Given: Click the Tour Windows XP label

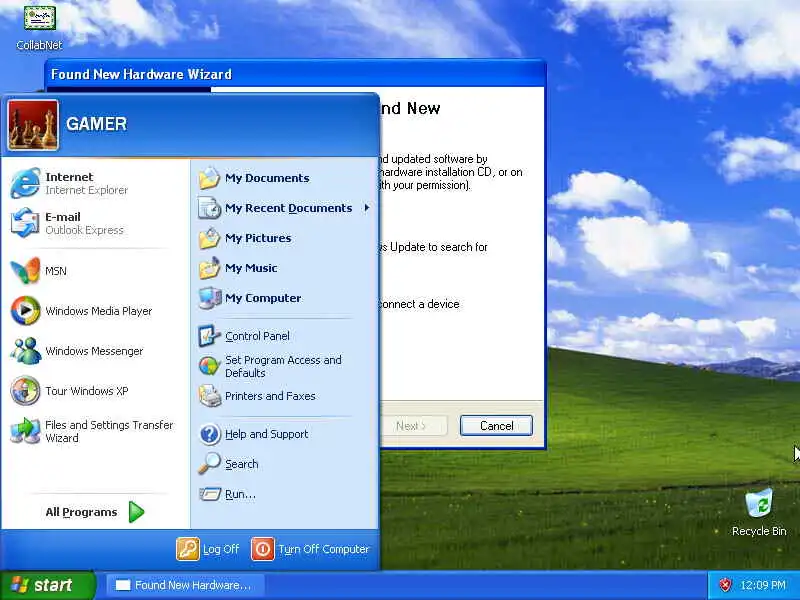Looking at the screenshot, I should point(87,391).
